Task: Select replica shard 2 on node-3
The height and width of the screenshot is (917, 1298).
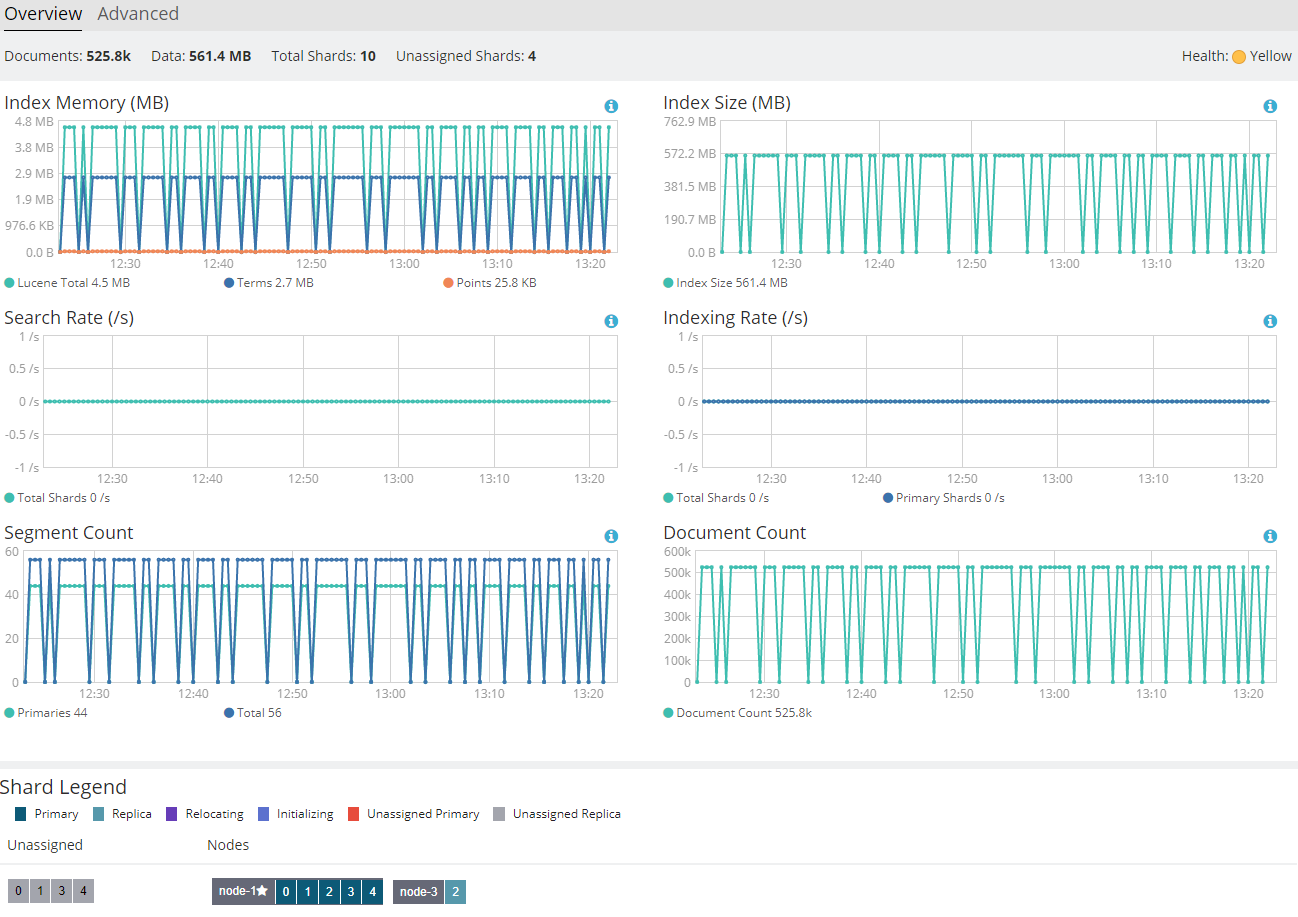Action: pyautogui.click(x=455, y=892)
